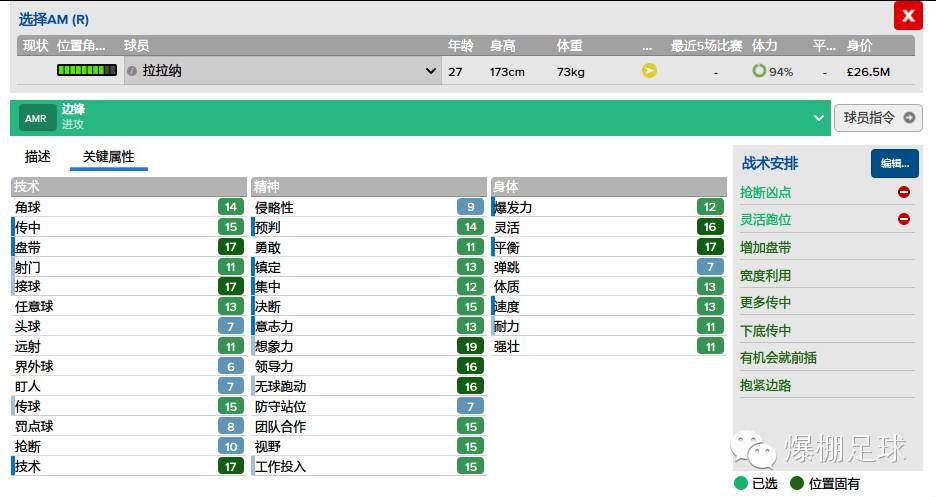Sort by 身价 column header

[x=859, y=45]
